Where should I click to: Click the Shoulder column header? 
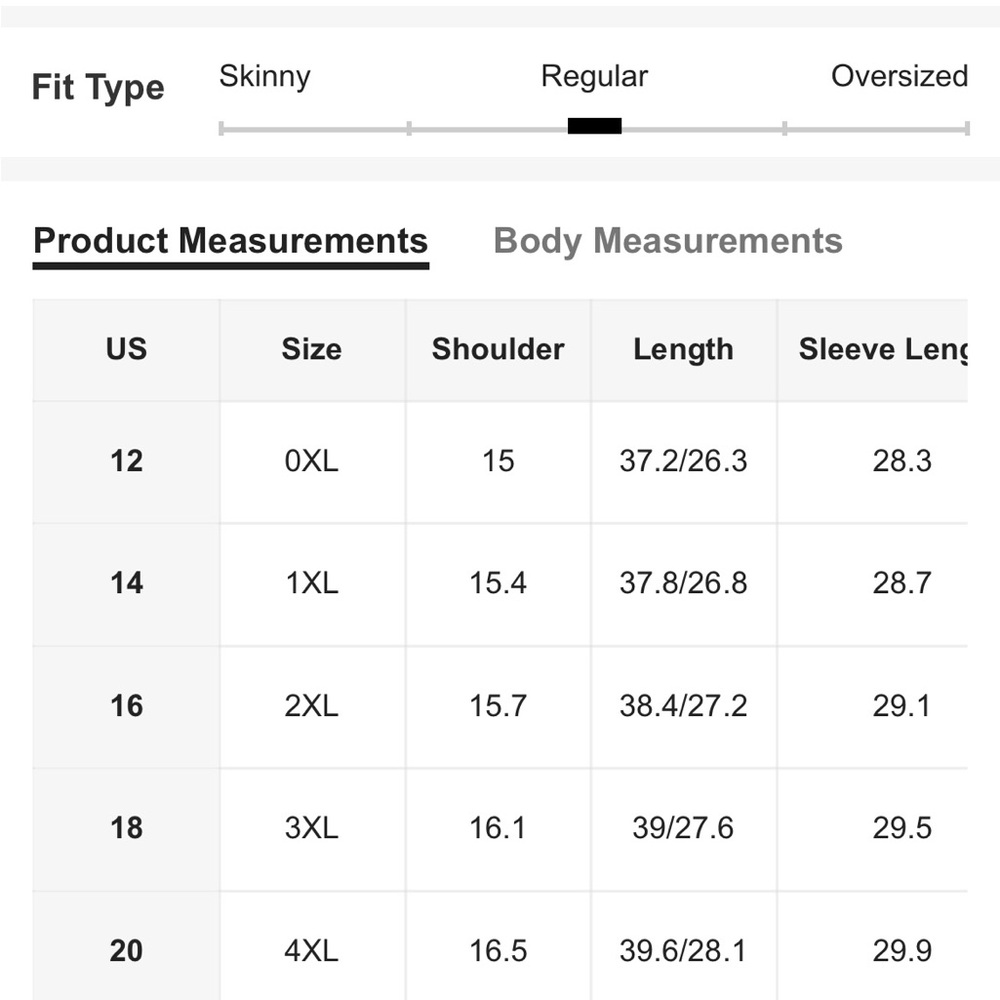pos(498,349)
